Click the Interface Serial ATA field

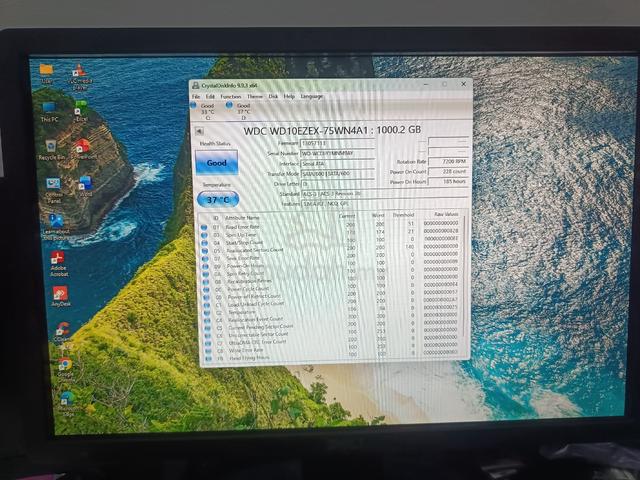tap(337, 163)
